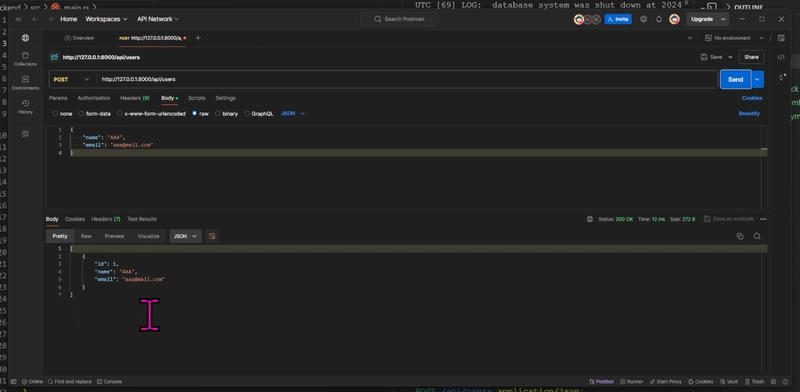Switch response view to Raw

86,236
